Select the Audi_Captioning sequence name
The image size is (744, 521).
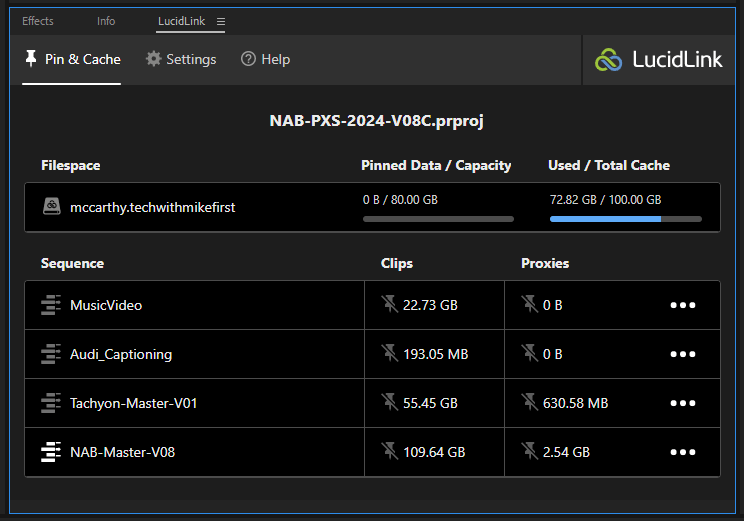(121, 354)
